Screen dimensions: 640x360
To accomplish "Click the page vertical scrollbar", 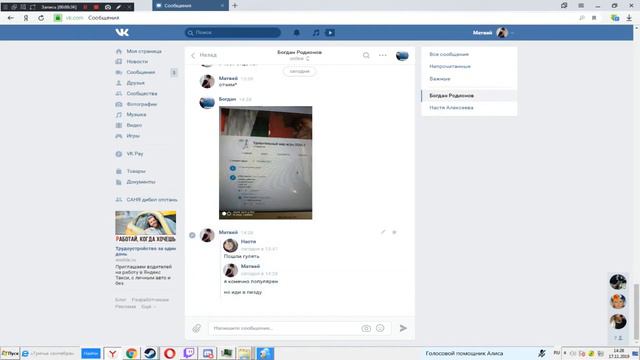I will tap(636, 311).
